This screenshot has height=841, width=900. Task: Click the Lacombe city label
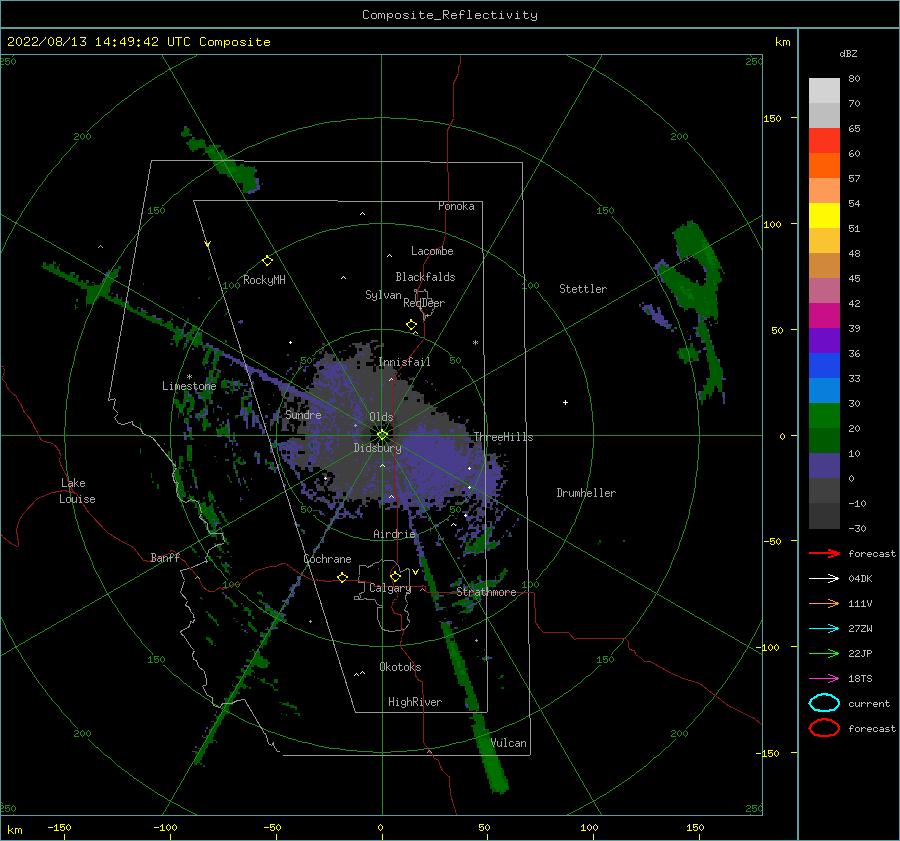[432, 251]
